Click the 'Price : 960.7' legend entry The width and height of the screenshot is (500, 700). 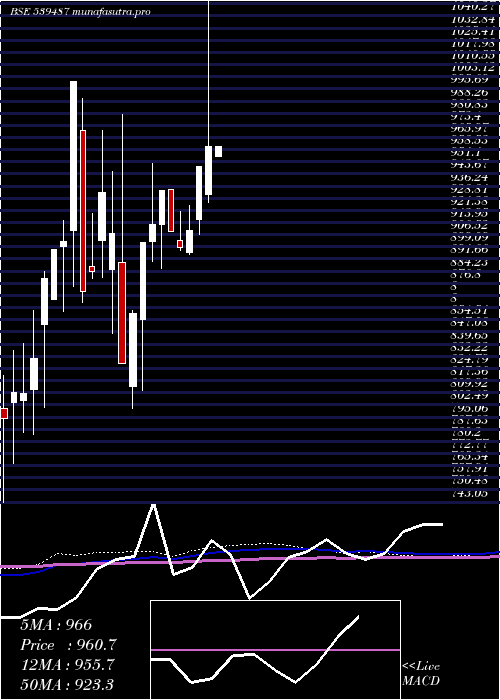click(x=68, y=645)
